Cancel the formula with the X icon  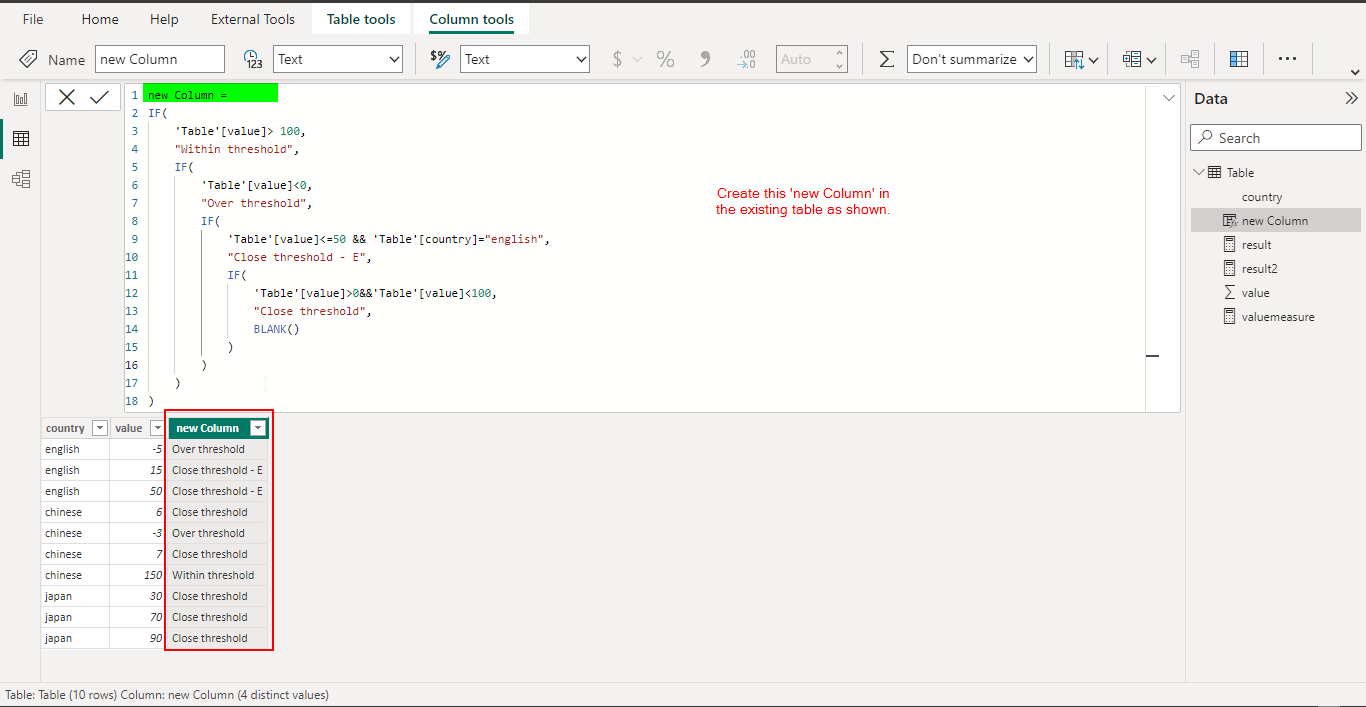point(67,97)
